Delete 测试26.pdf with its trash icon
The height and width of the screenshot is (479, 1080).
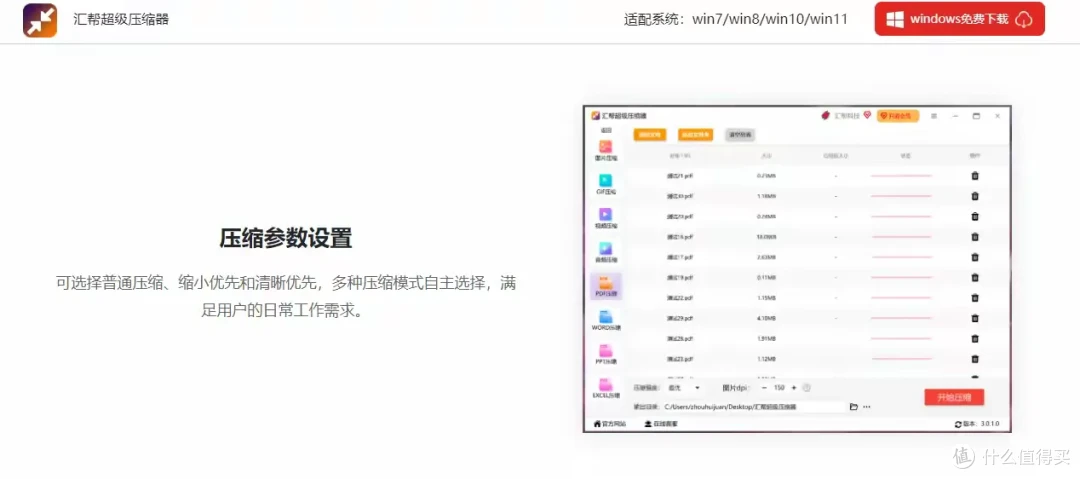975,338
